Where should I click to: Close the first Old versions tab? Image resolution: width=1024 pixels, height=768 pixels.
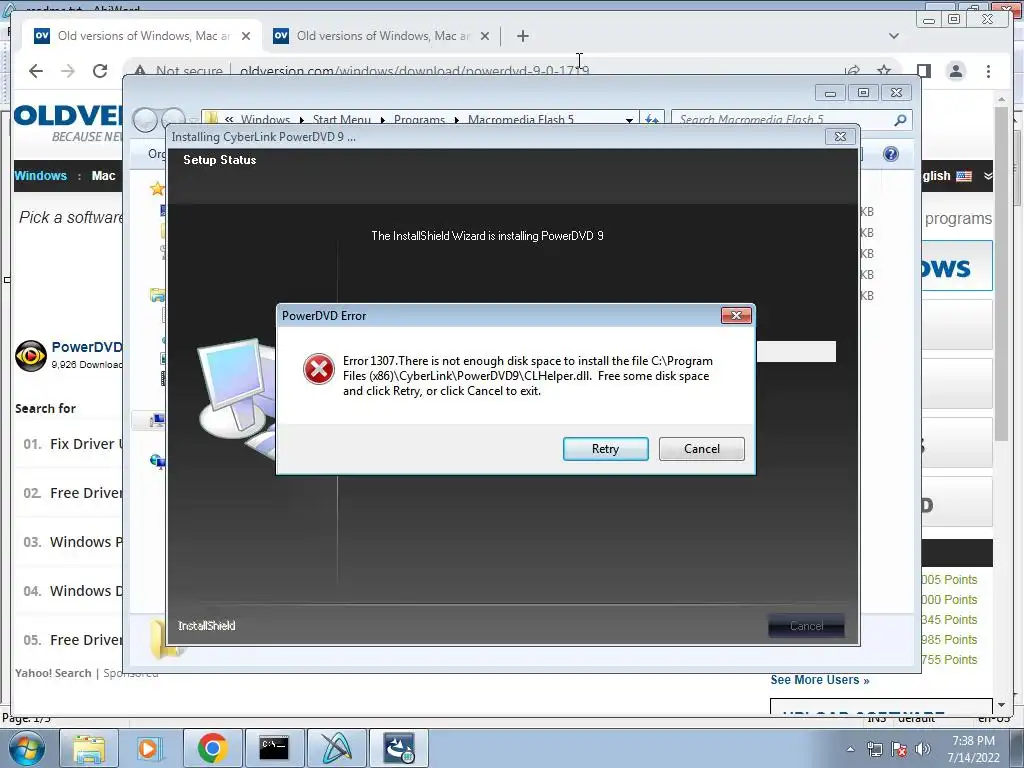tap(246, 36)
